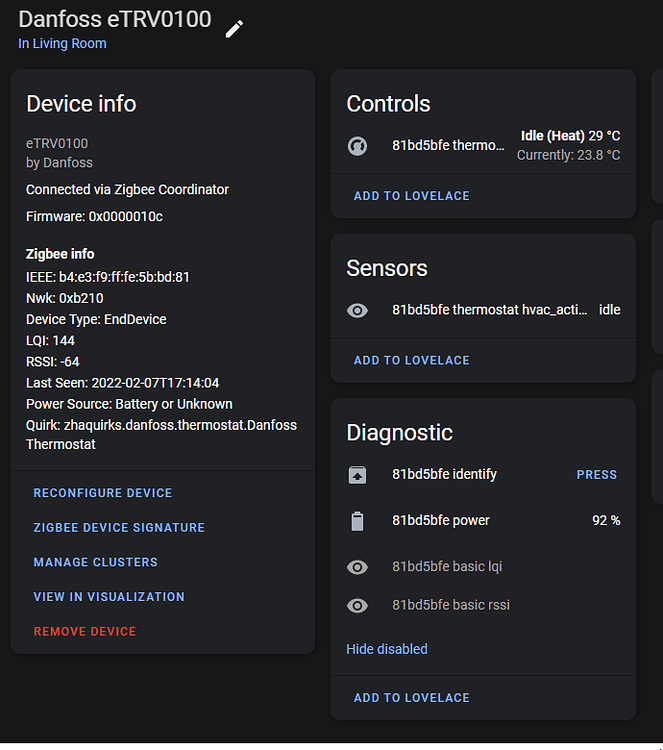Screen dimensions: 663x750
Task: Click the Device Type: EndDevice line
Action: (x=96, y=320)
